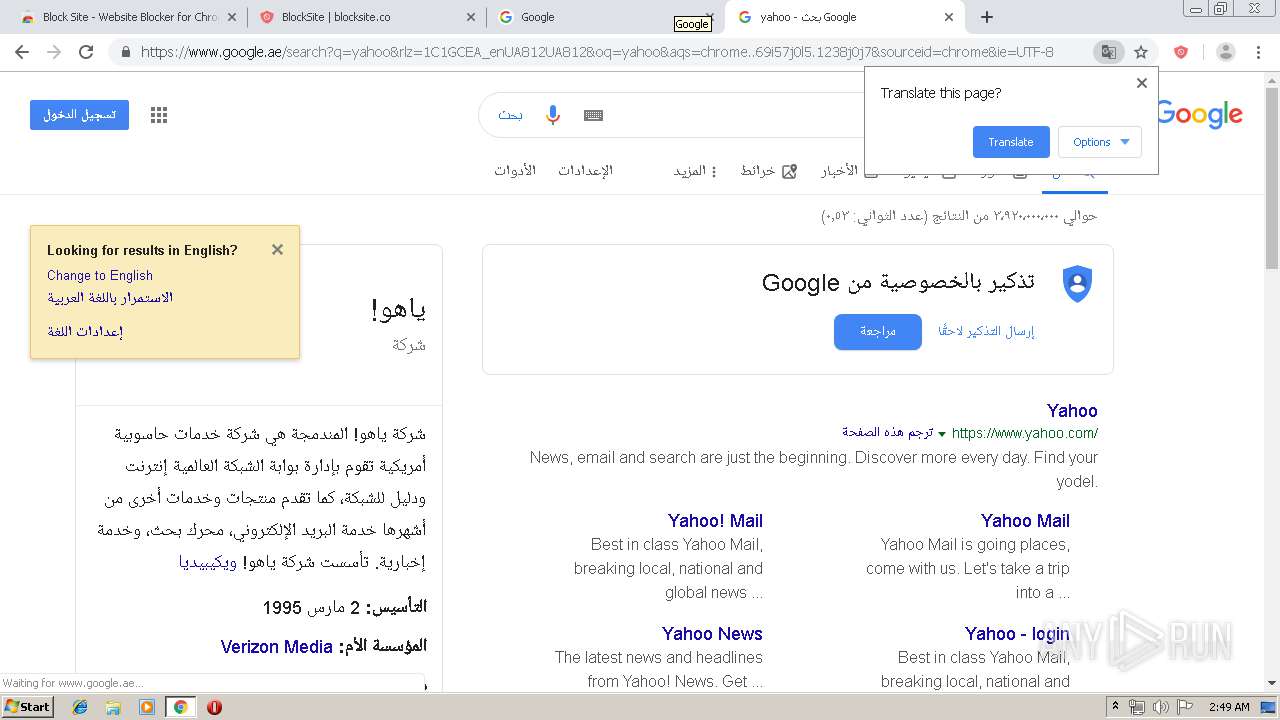Reload the current page

pos(86,52)
